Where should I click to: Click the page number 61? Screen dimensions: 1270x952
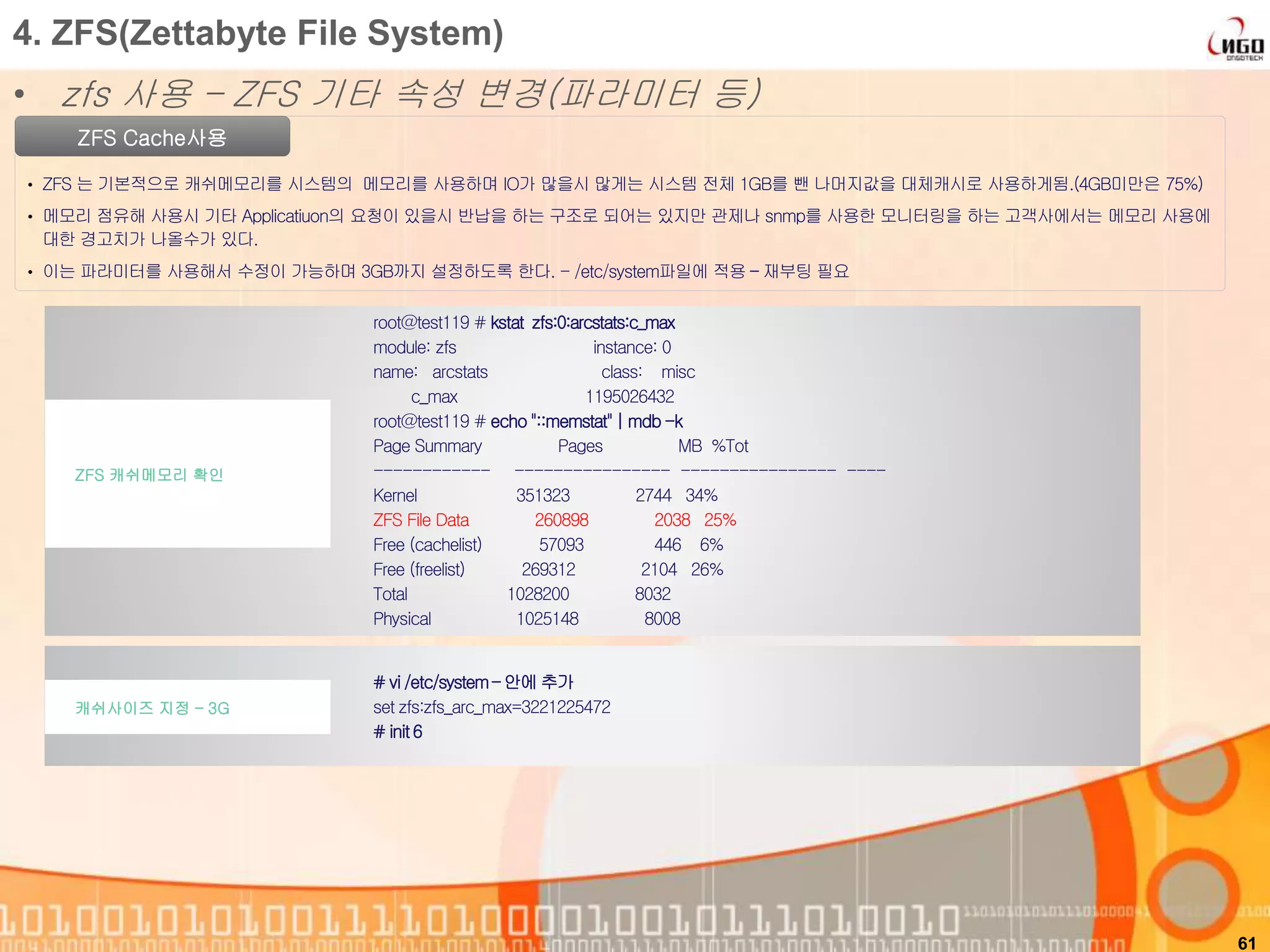[x=1246, y=943]
